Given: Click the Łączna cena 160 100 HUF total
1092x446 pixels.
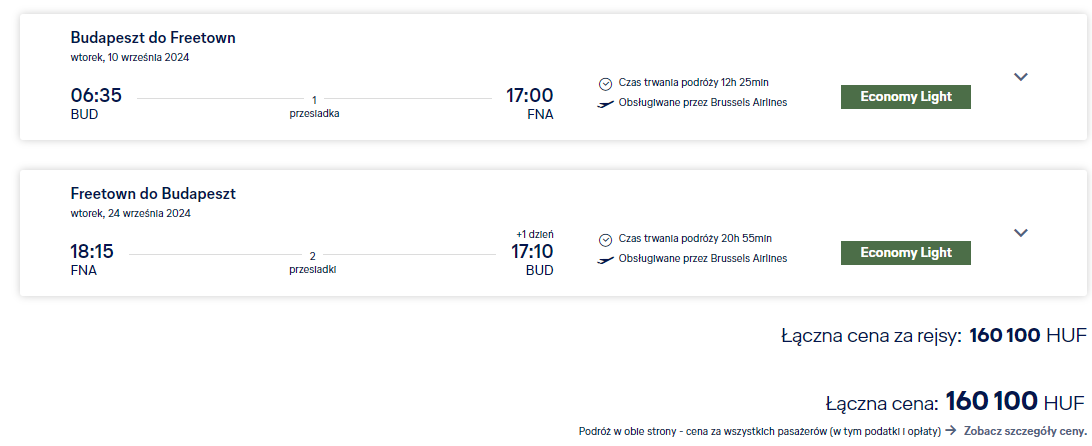Looking at the screenshot, I should point(955,403).
